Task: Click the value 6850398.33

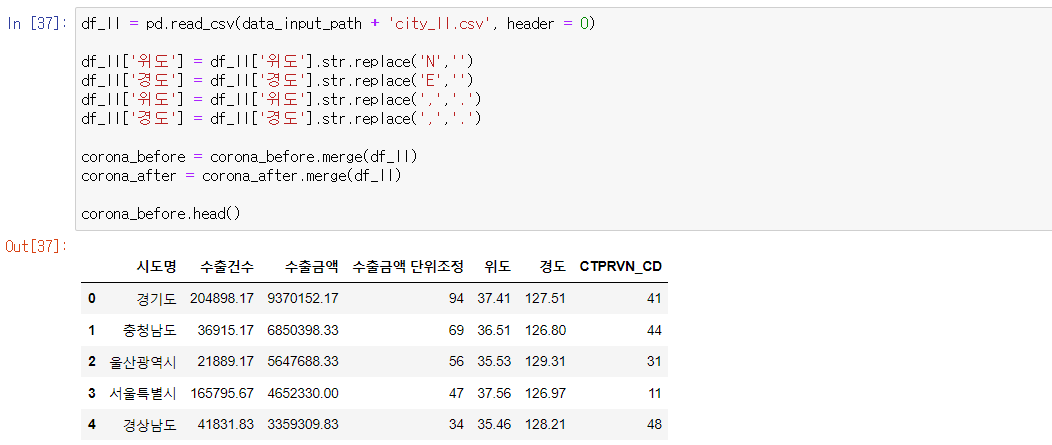Action: click(303, 330)
